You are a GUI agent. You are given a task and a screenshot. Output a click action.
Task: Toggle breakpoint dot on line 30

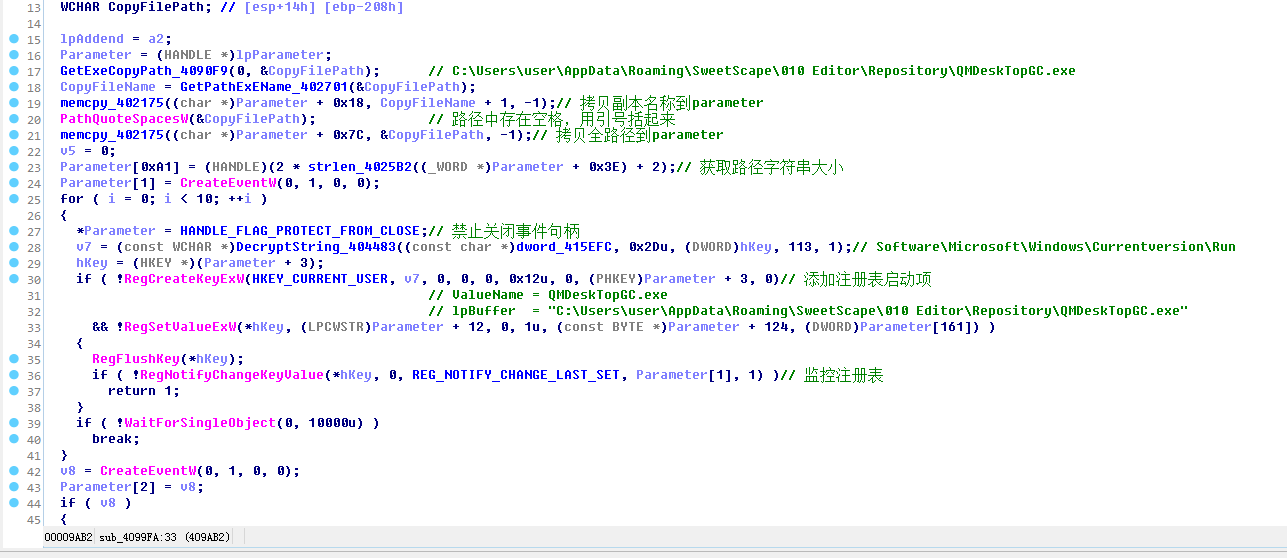click(x=14, y=279)
